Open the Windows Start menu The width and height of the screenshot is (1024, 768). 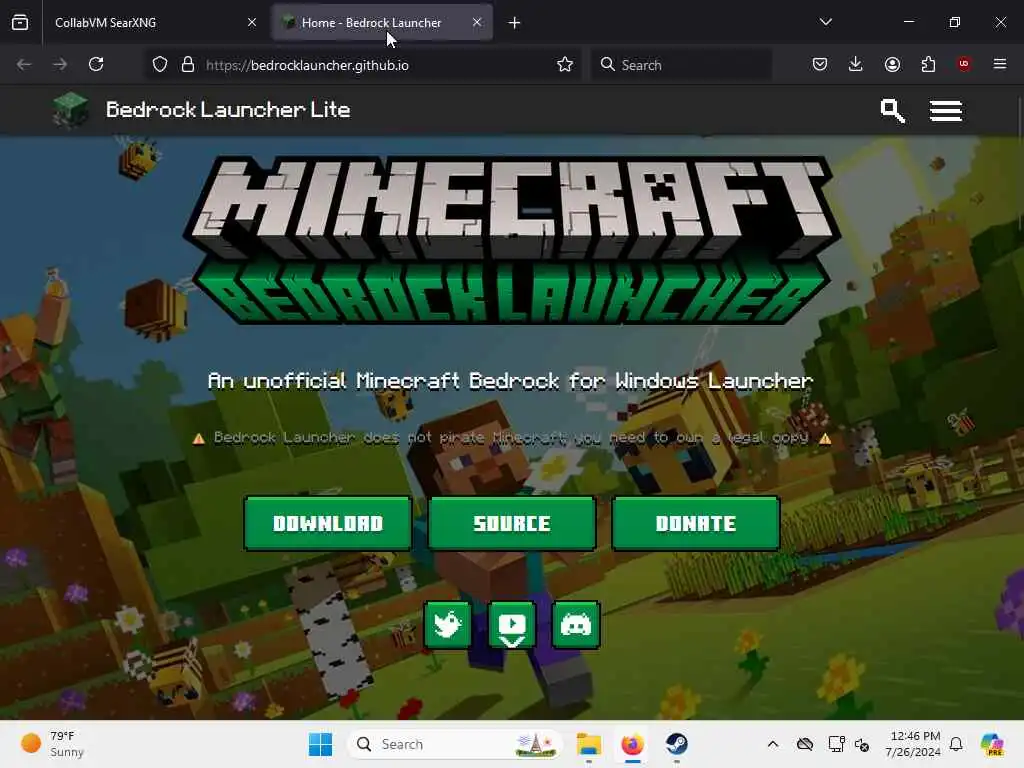[x=320, y=744]
